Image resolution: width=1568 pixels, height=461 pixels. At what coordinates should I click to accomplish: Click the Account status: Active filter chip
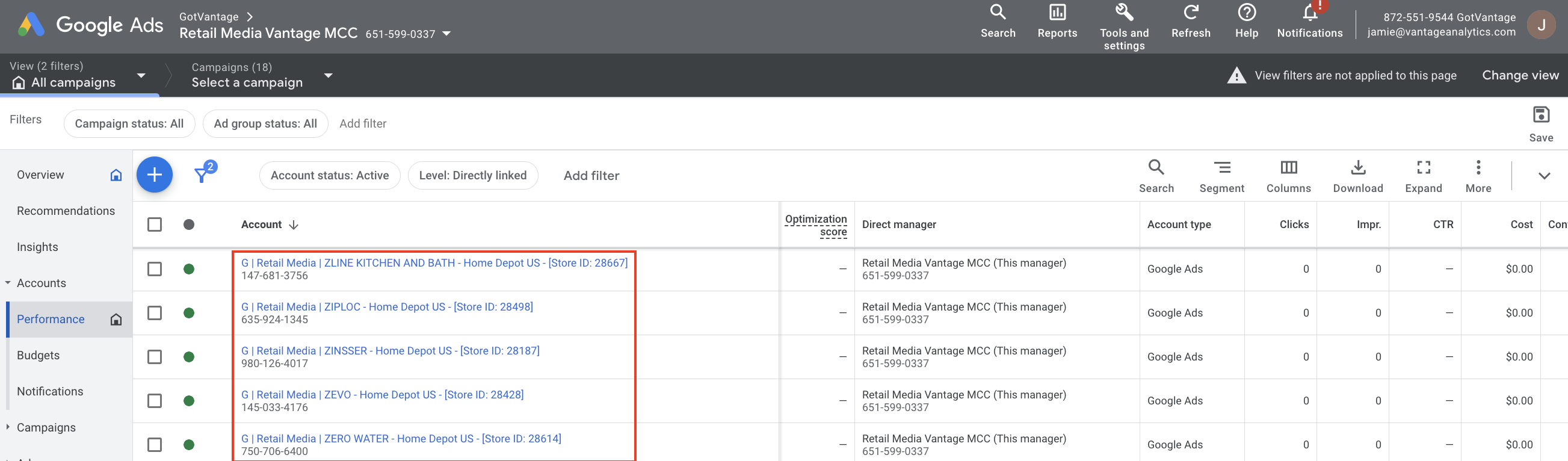[x=329, y=175]
